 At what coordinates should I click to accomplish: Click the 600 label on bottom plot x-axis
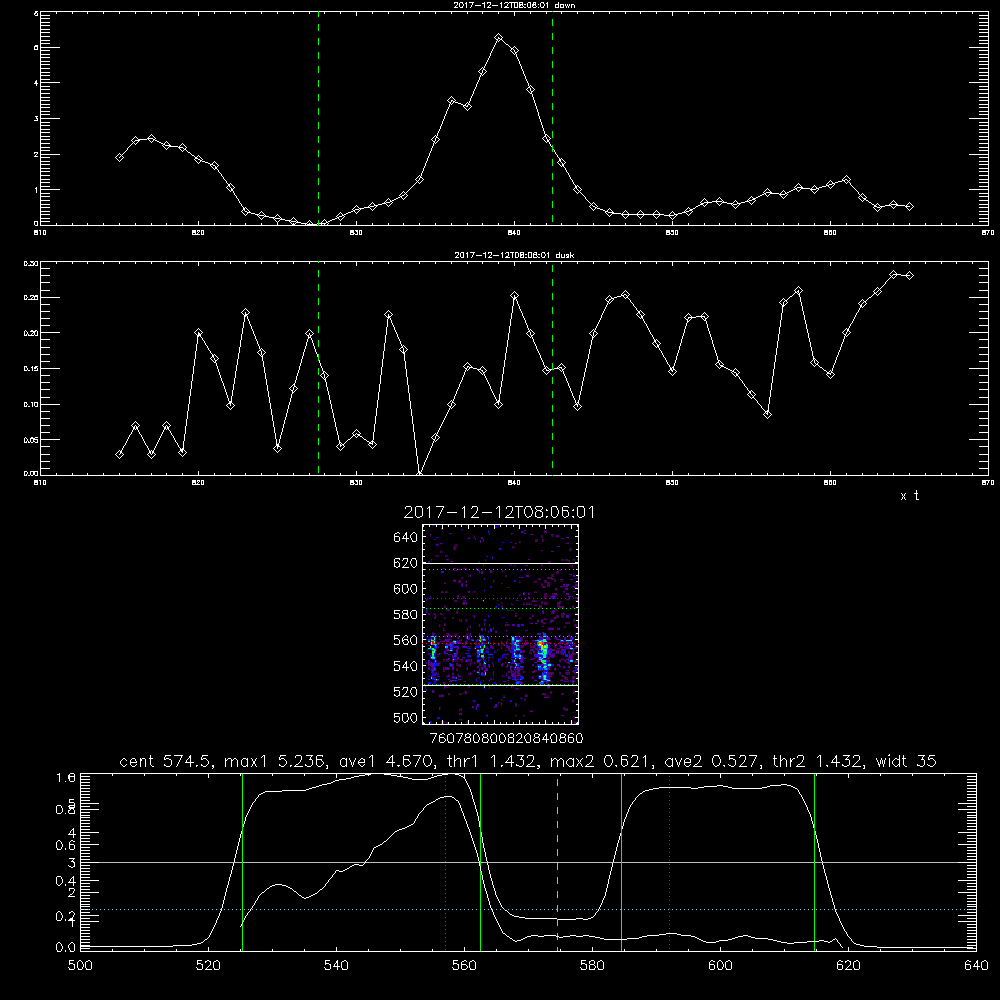click(721, 966)
